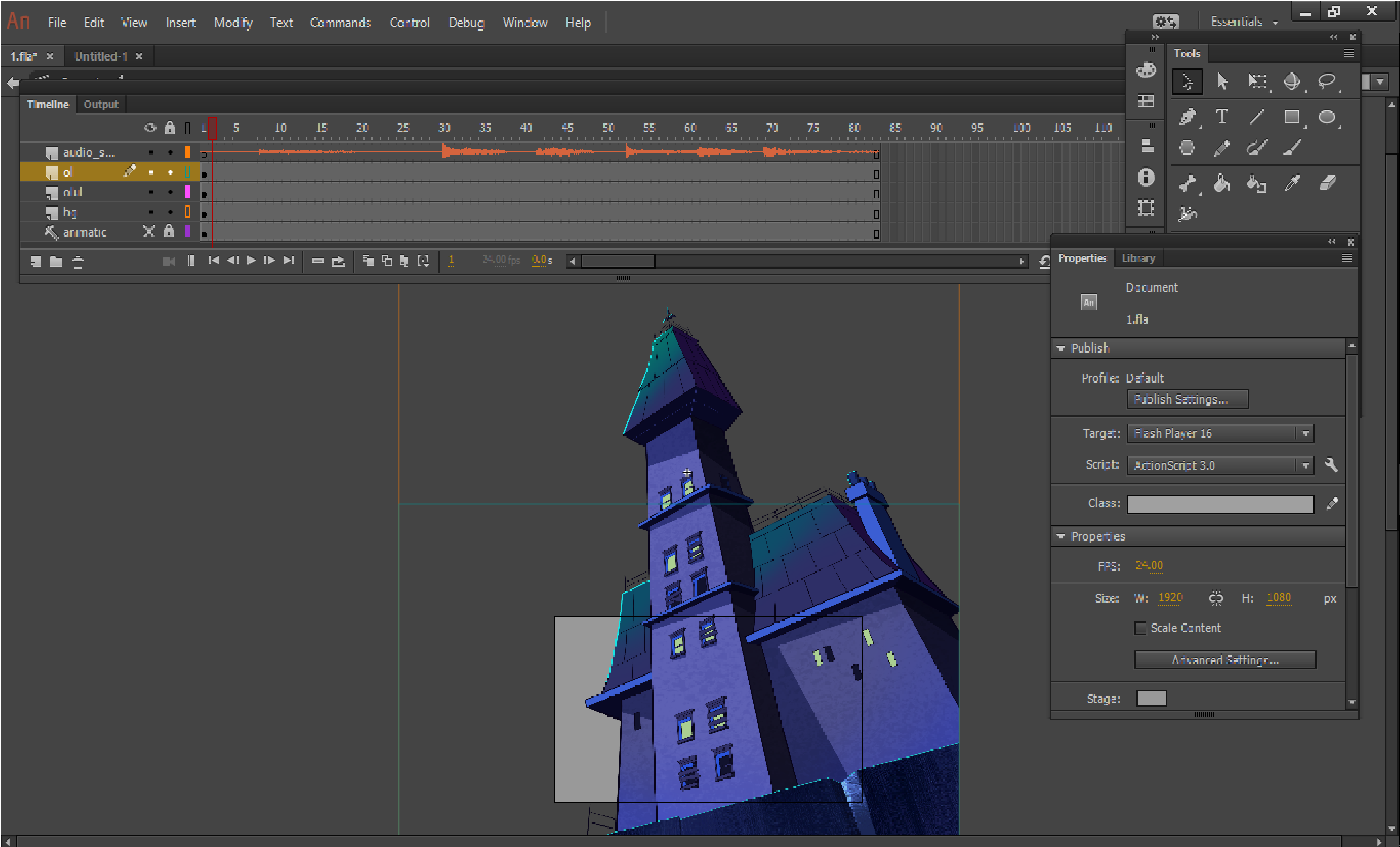Open the Target Flash Player dropdown
Screen dimensions: 1400x847
[1221, 434]
